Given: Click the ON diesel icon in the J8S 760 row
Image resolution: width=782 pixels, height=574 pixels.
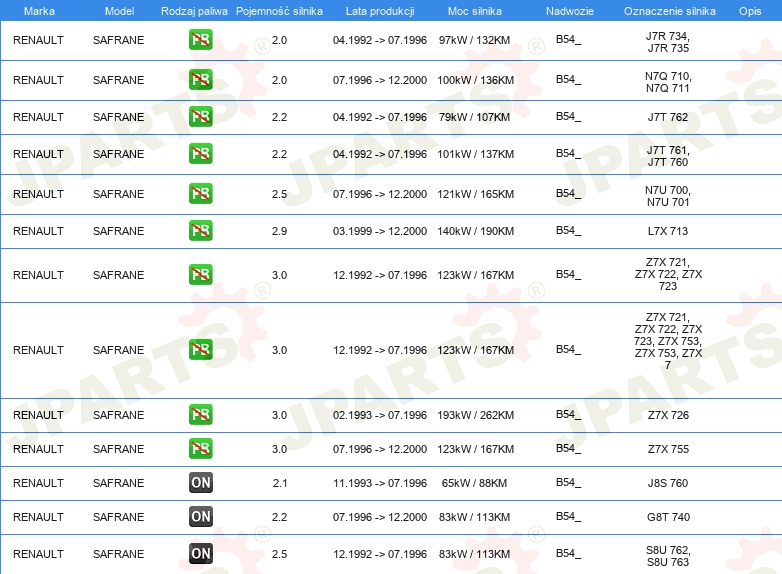Looking at the screenshot, I should click(200, 483).
